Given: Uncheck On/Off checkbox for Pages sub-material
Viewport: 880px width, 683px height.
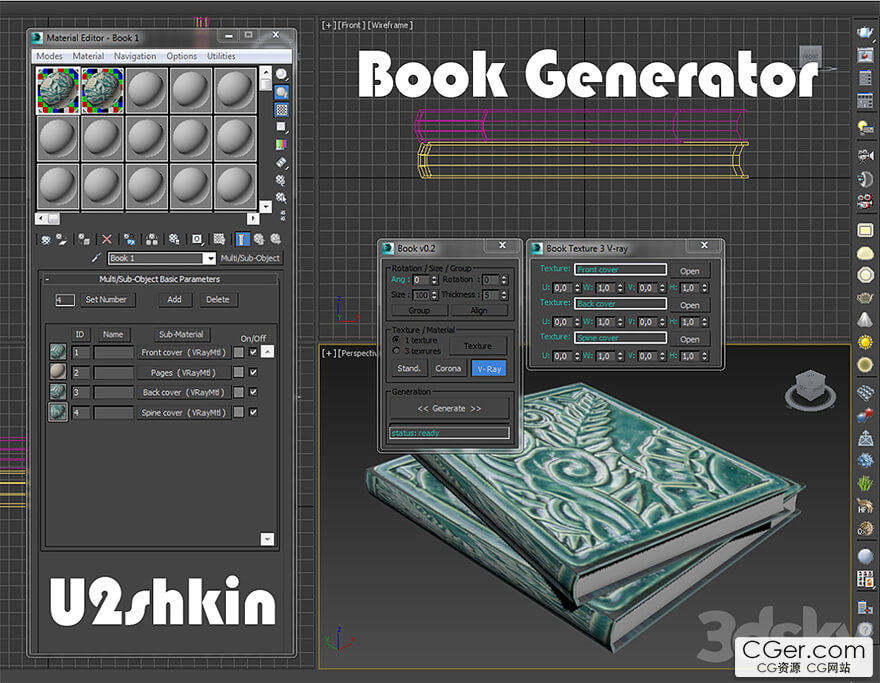Looking at the screenshot, I should [x=253, y=372].
